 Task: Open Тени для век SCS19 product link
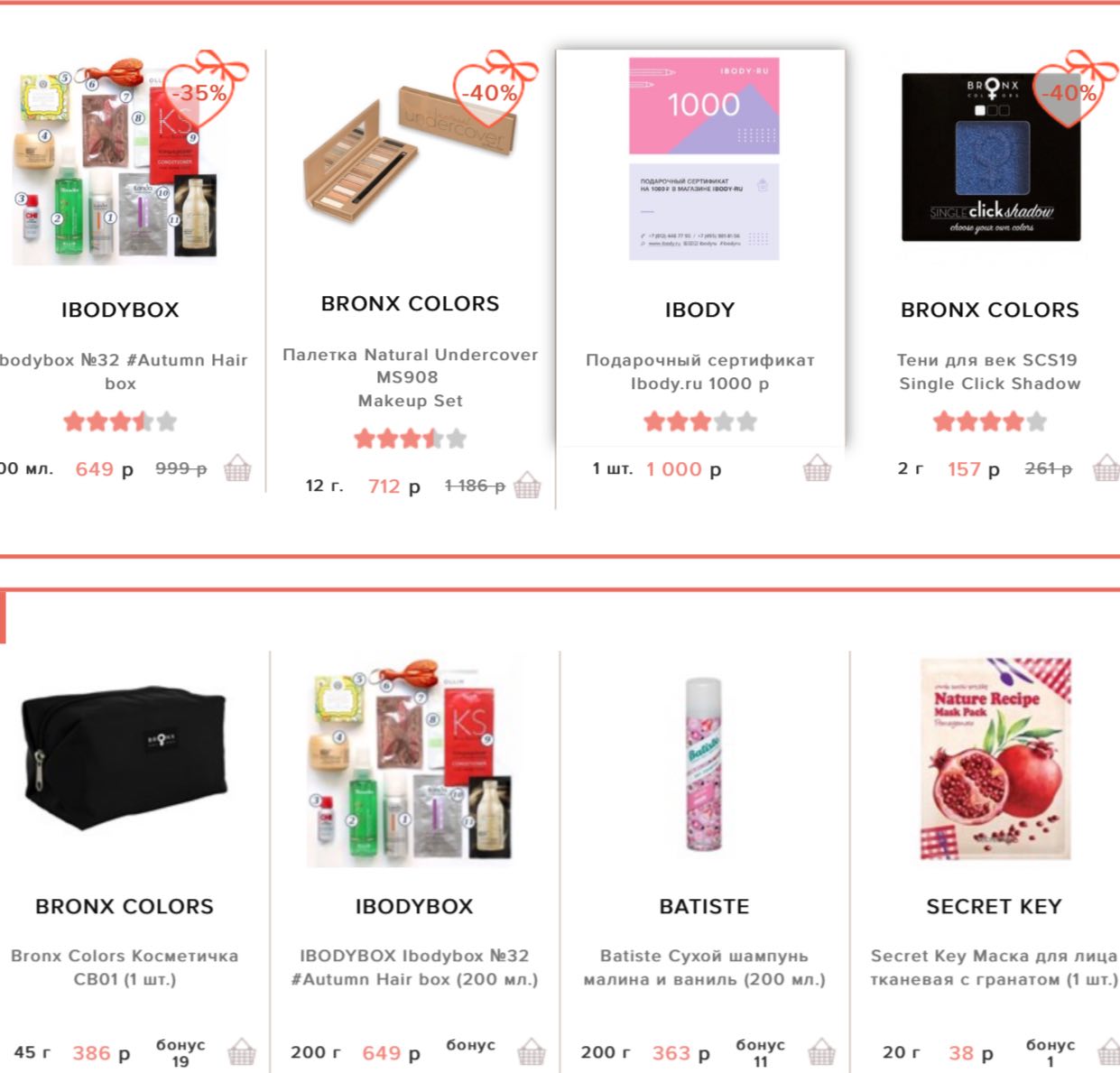[x=989, y=372]
